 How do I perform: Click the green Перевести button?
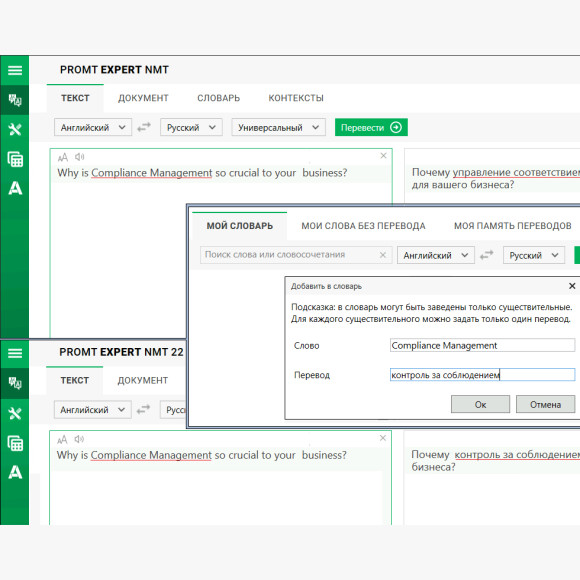point(371,127)
